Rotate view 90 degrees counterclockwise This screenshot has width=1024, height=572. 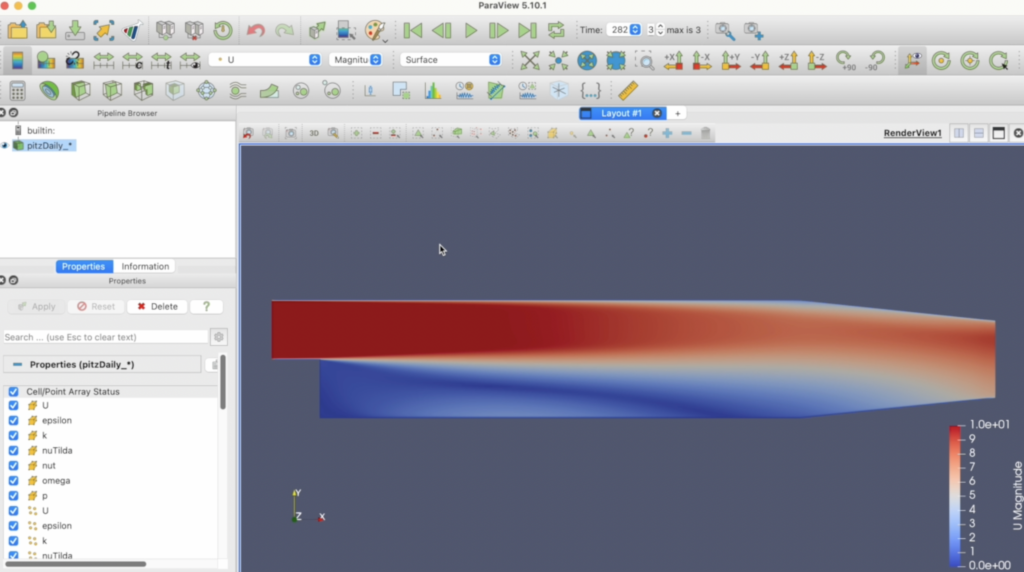[874, 60]
